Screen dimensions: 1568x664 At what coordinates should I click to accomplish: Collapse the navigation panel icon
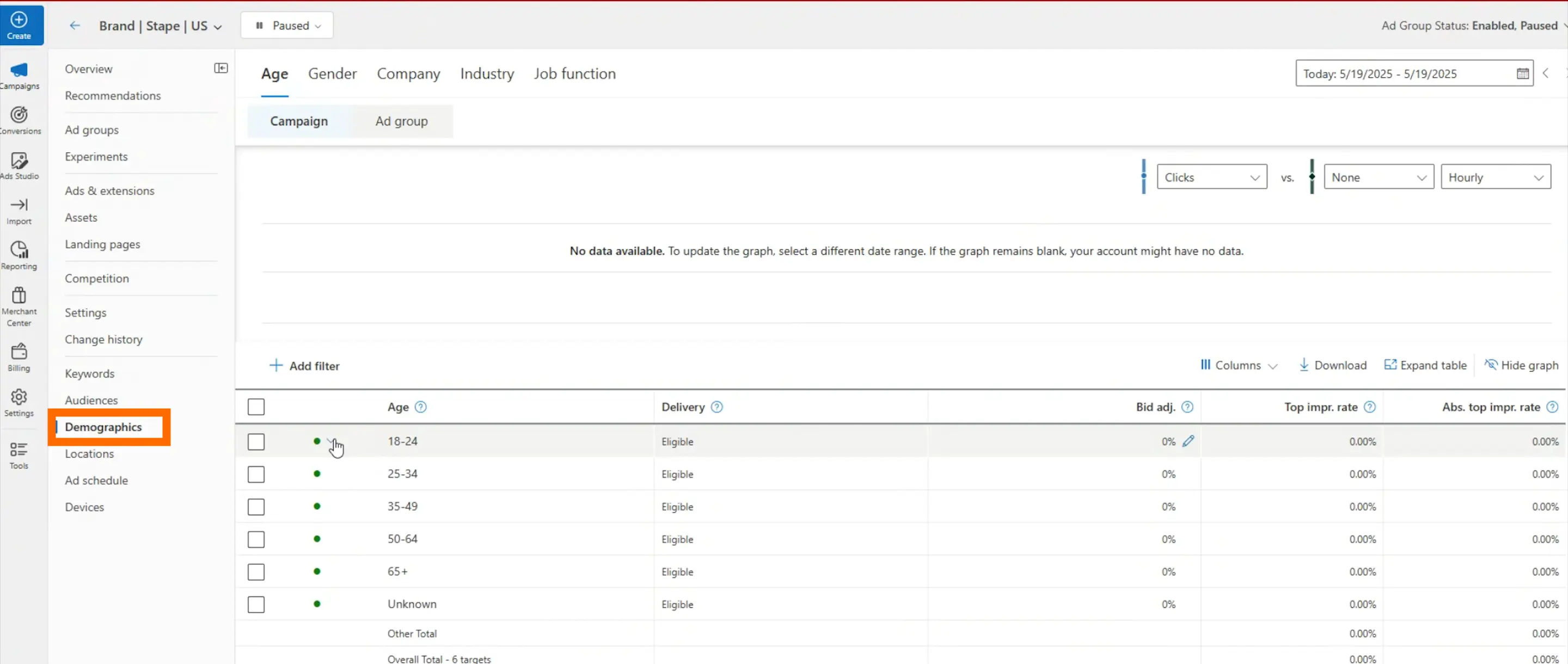(221, 68)
